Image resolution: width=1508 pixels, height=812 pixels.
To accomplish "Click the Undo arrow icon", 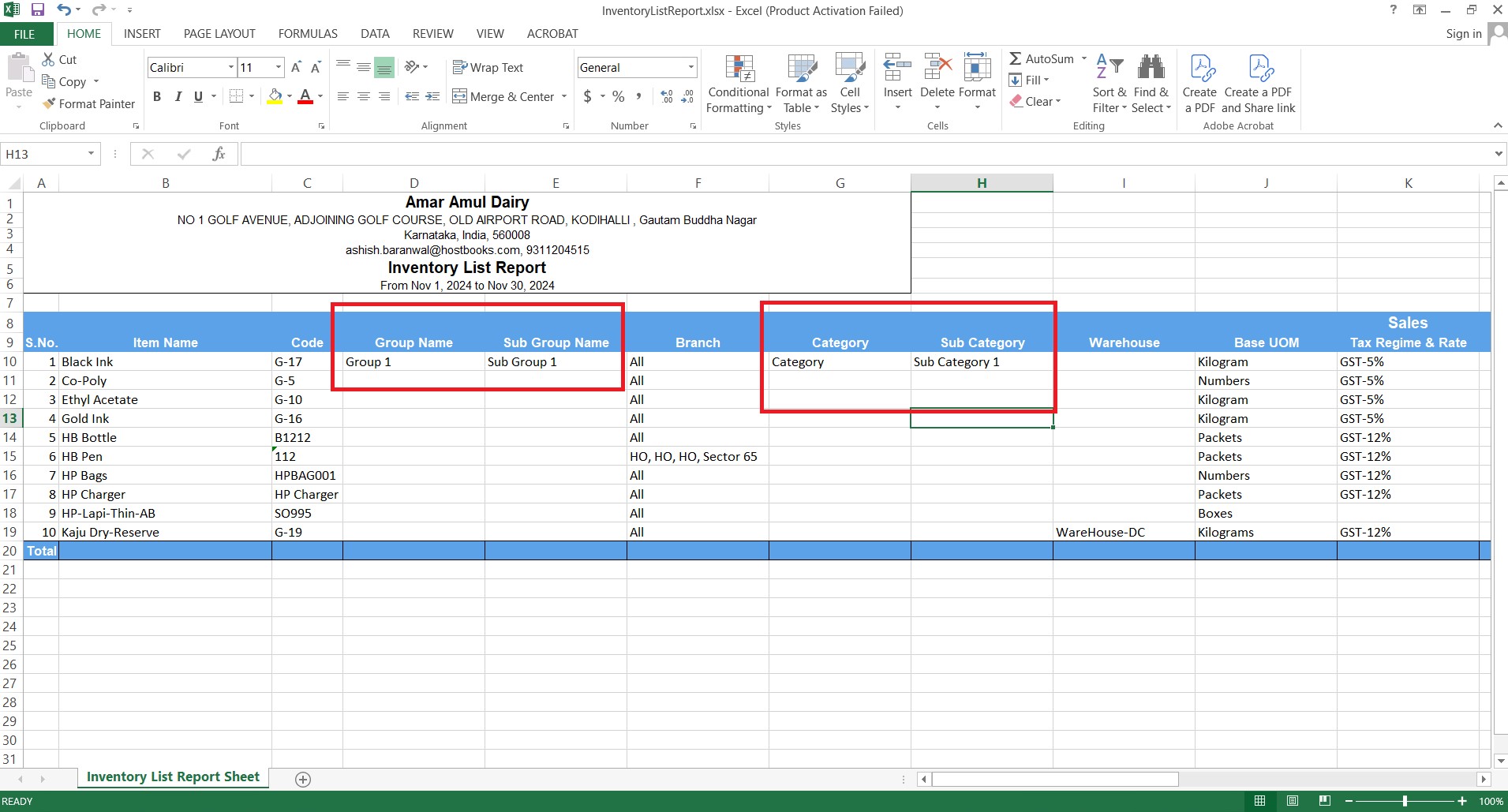I will coord(63,10).
